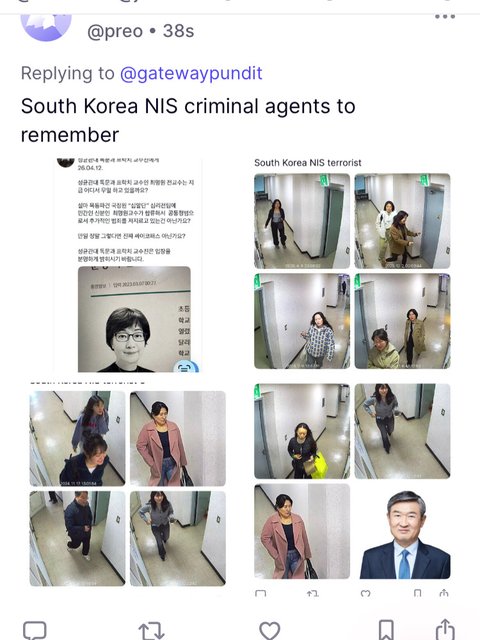480x640 pixels.
Task: Open the @gatewaypundit profile link
Action: pyautogui.click(x=191, y=73)
